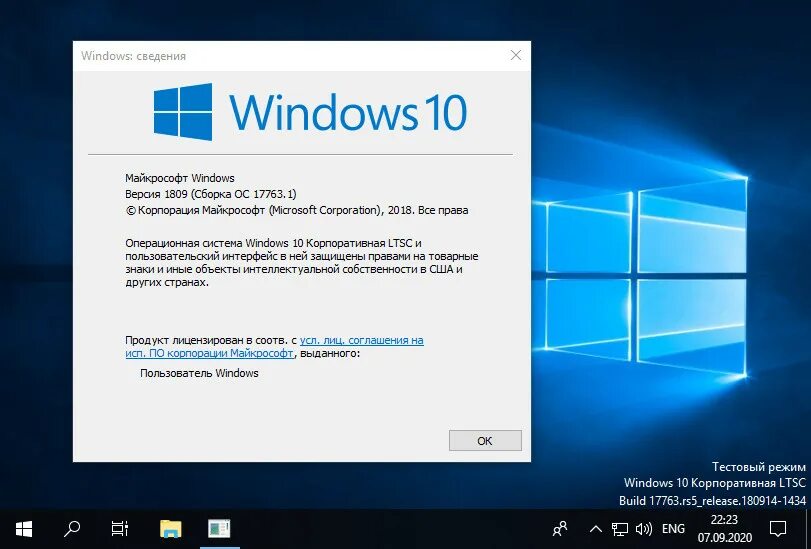Click the OK button in the dialog
The width and height of the screenshot is (811, 549).
click(x=485, y=441)
